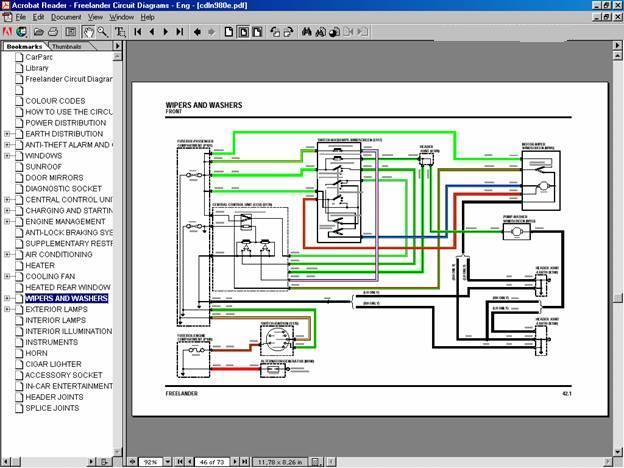Click Find Again binoculars icon
The image size is (624, 468).
(321, 32)
